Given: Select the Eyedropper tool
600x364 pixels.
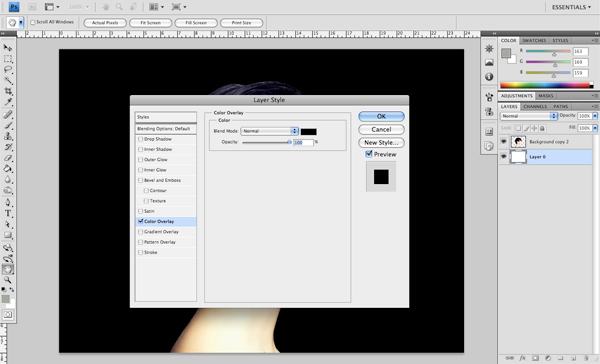Looking at the screenshot, I should tap(8, 102).
